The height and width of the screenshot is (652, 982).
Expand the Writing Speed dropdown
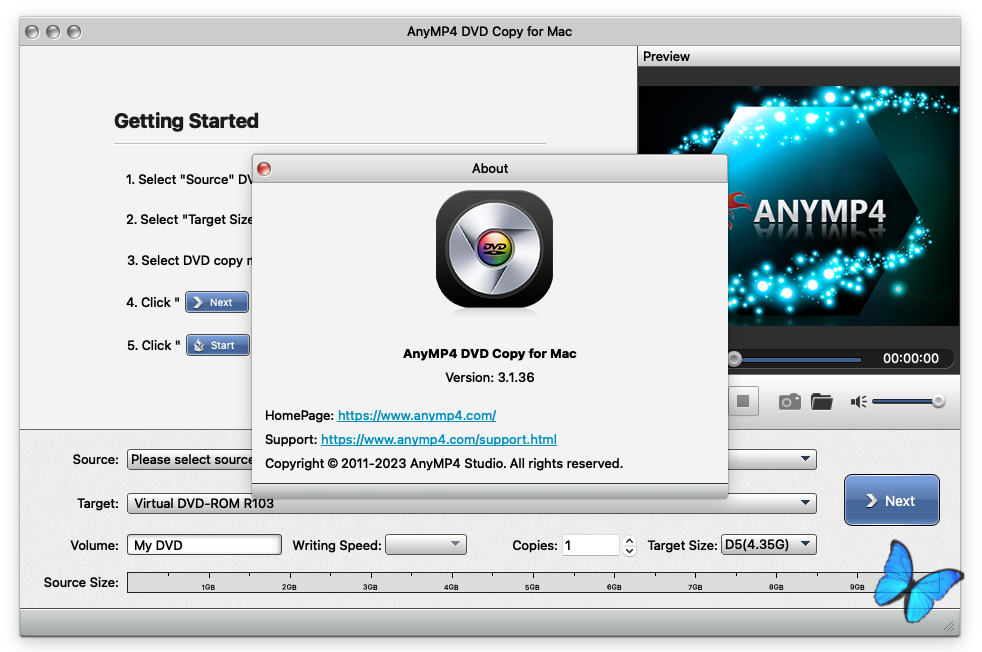(426, 545)
